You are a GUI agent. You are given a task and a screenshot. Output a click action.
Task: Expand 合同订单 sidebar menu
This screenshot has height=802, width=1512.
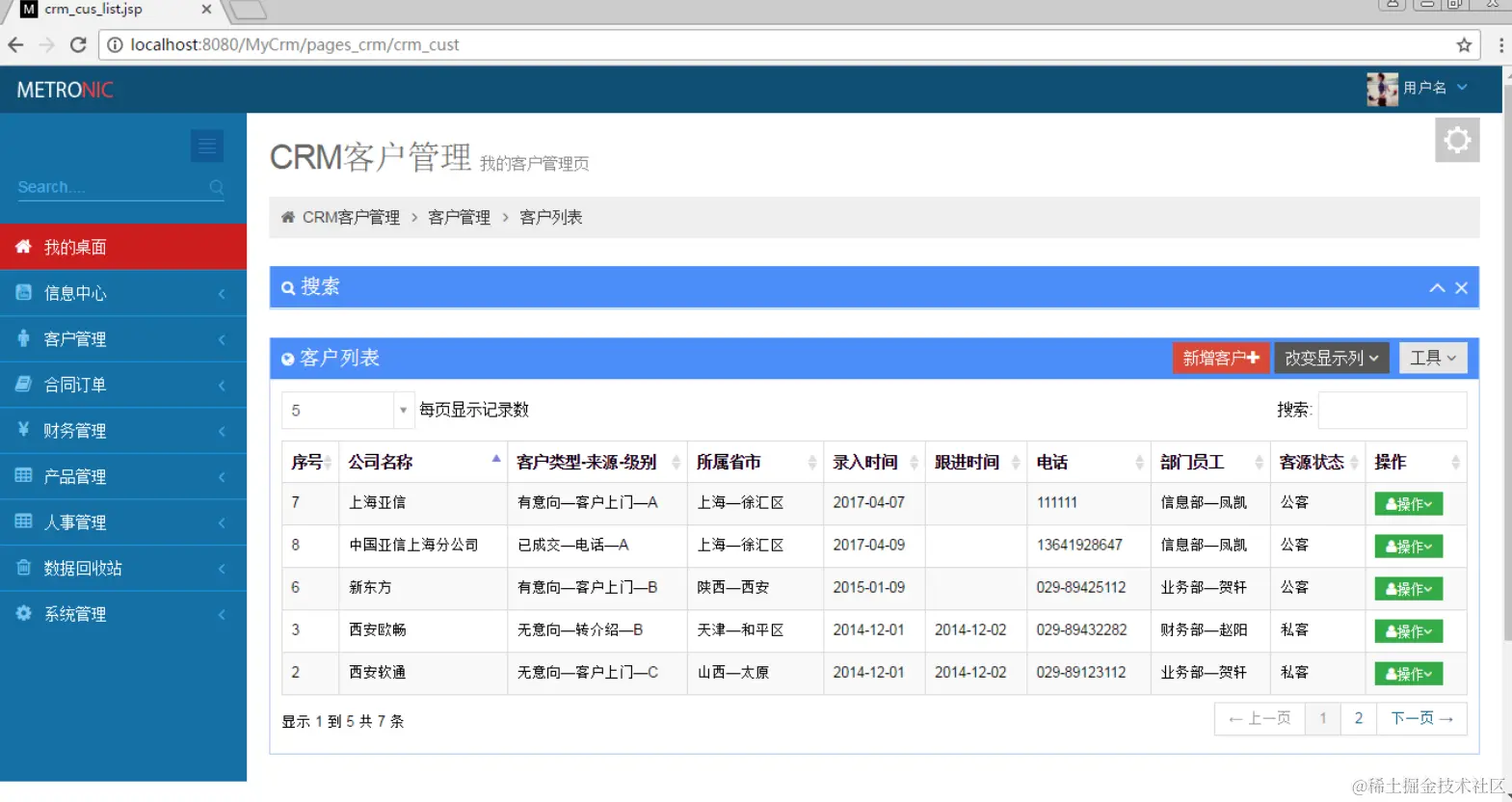coord(123,385)
